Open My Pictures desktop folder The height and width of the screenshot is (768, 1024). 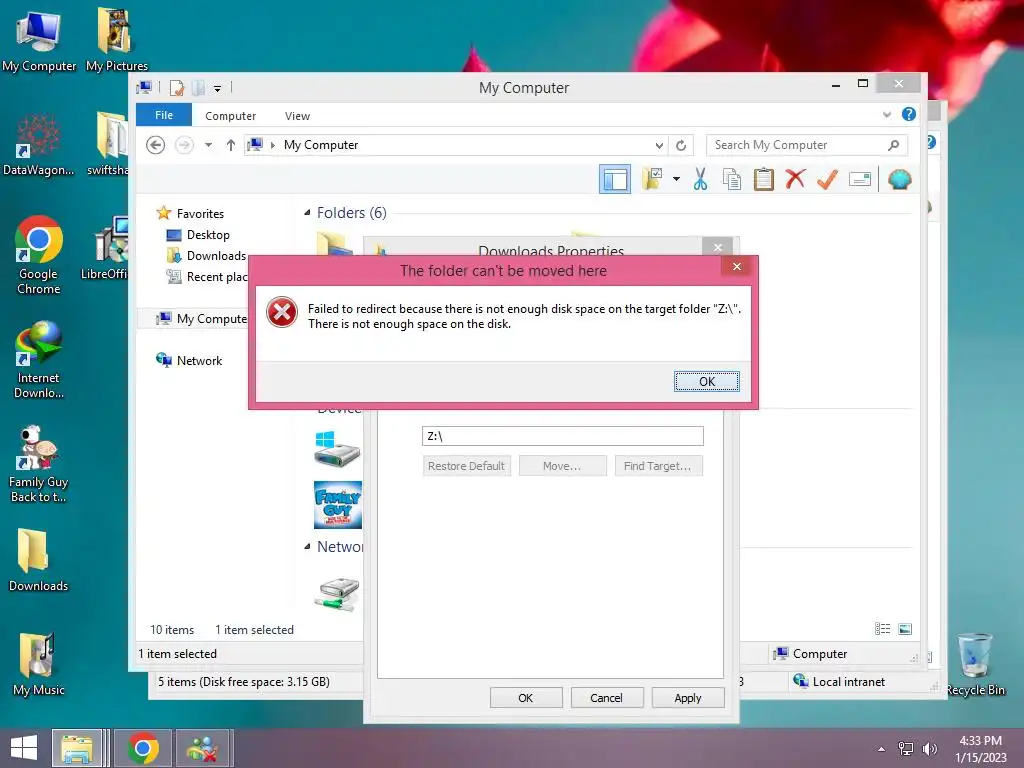coord(117,40)
